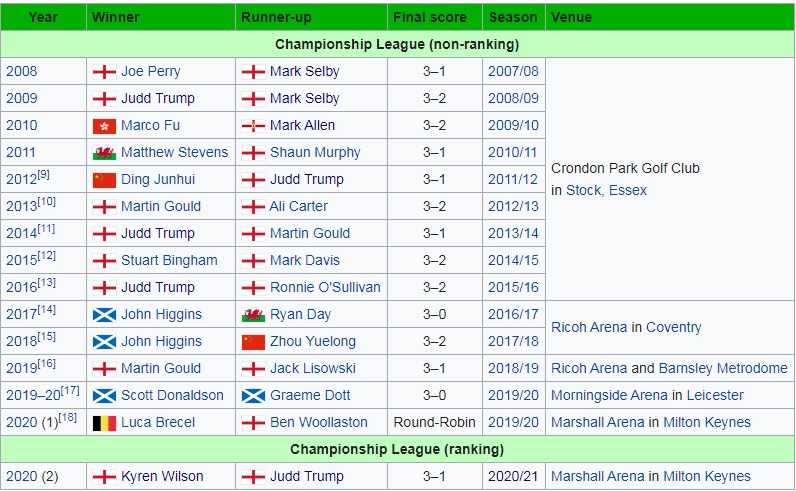Screen dimensions: 796x491
Task: Click the Chinese flag beside Ding Junhui
Action: [x=104, y=180]
